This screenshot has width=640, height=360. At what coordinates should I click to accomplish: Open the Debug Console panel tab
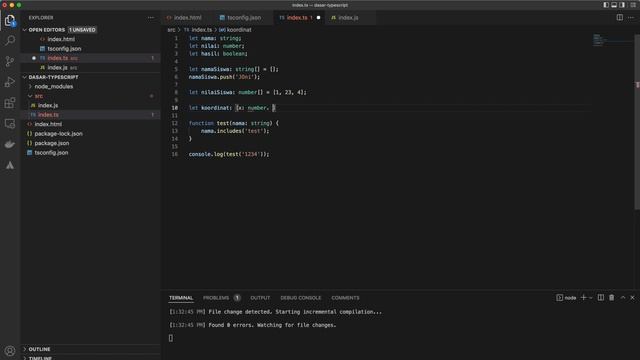click(300, 298)
